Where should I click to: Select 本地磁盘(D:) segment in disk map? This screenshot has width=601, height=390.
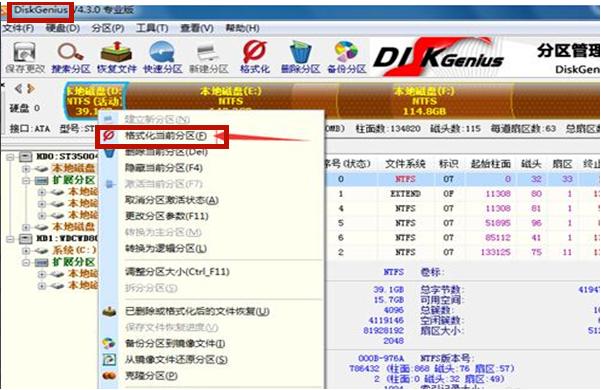96,101
